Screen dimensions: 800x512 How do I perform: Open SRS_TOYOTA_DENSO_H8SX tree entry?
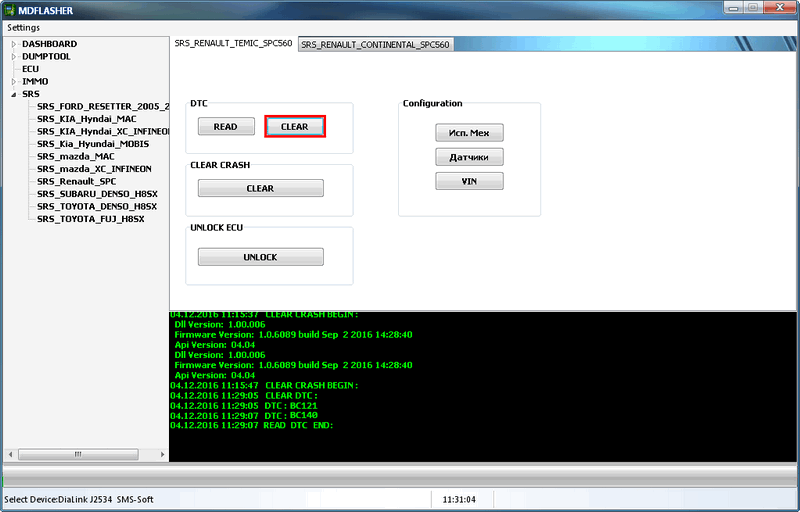click(x=97, y=207)
